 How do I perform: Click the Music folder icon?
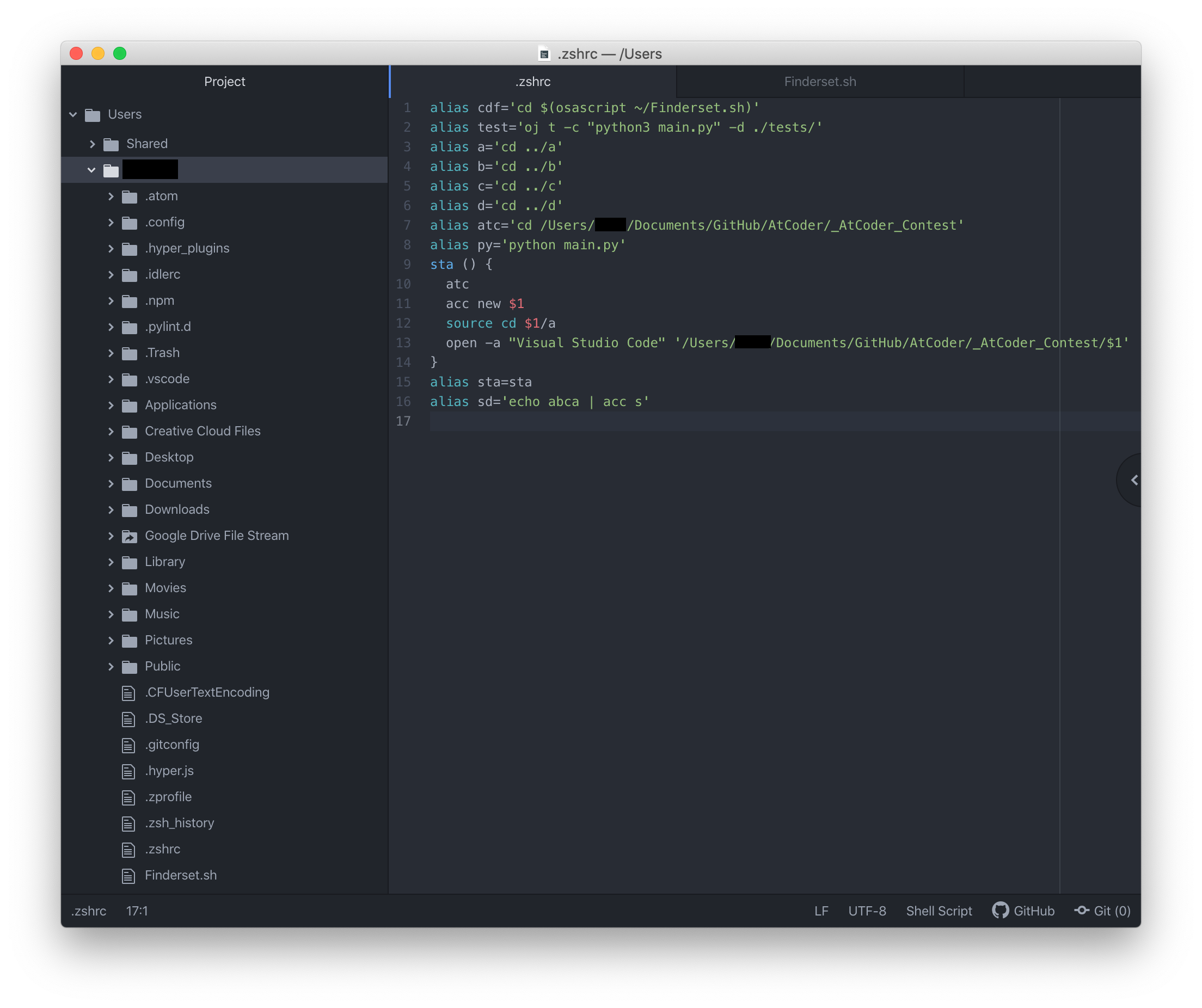tap(130, 614)
